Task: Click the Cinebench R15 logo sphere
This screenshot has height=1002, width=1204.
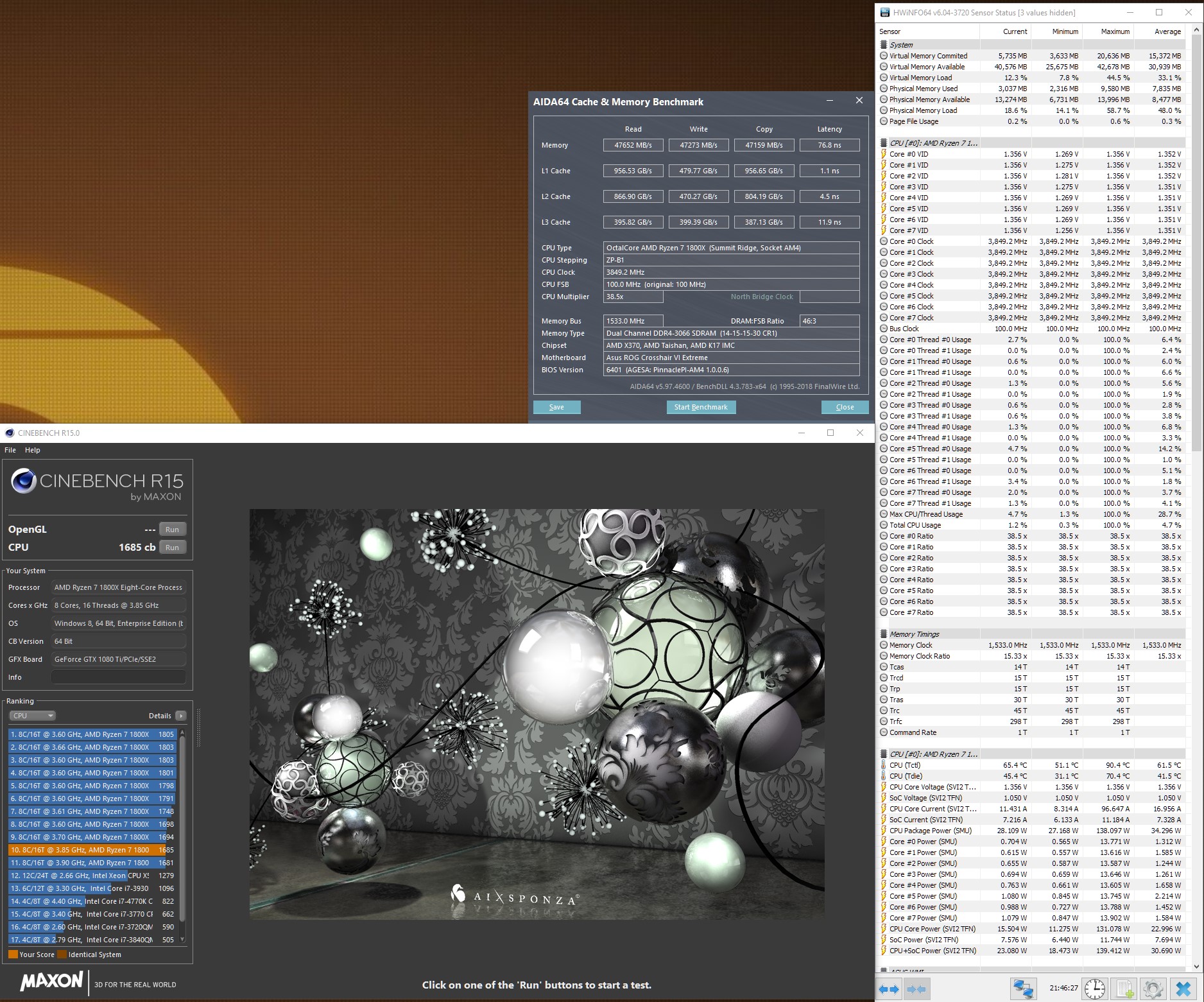Action: click(24, 481)
